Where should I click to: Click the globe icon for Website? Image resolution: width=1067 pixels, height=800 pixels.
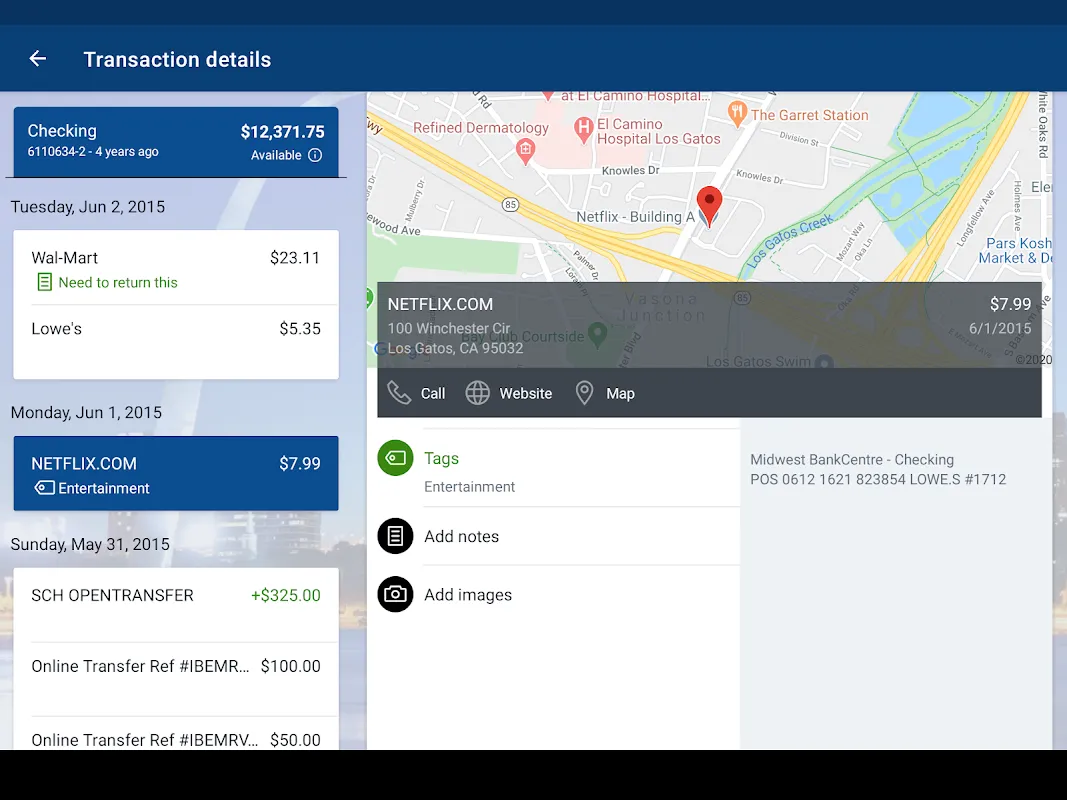[478, 393]
